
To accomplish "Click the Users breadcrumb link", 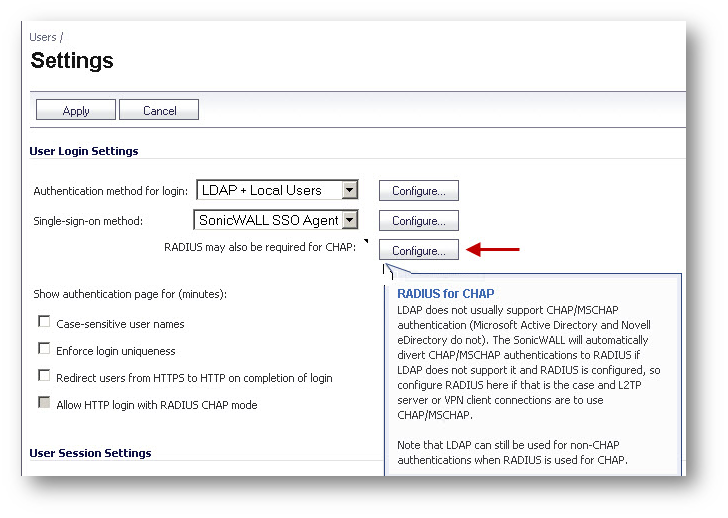I will [x=43, y=37].
